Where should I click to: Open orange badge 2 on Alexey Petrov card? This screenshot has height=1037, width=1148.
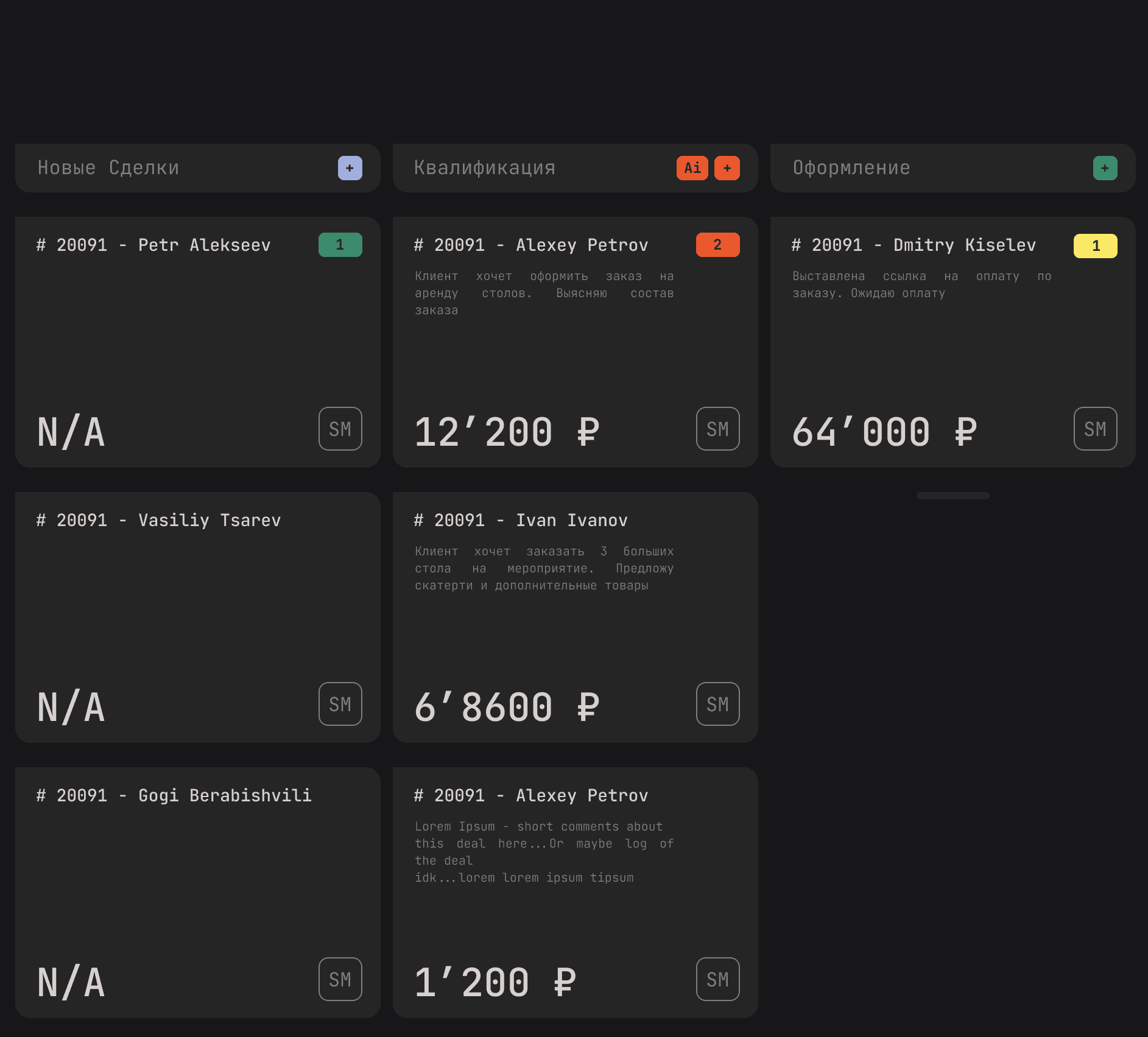point(717,245)
